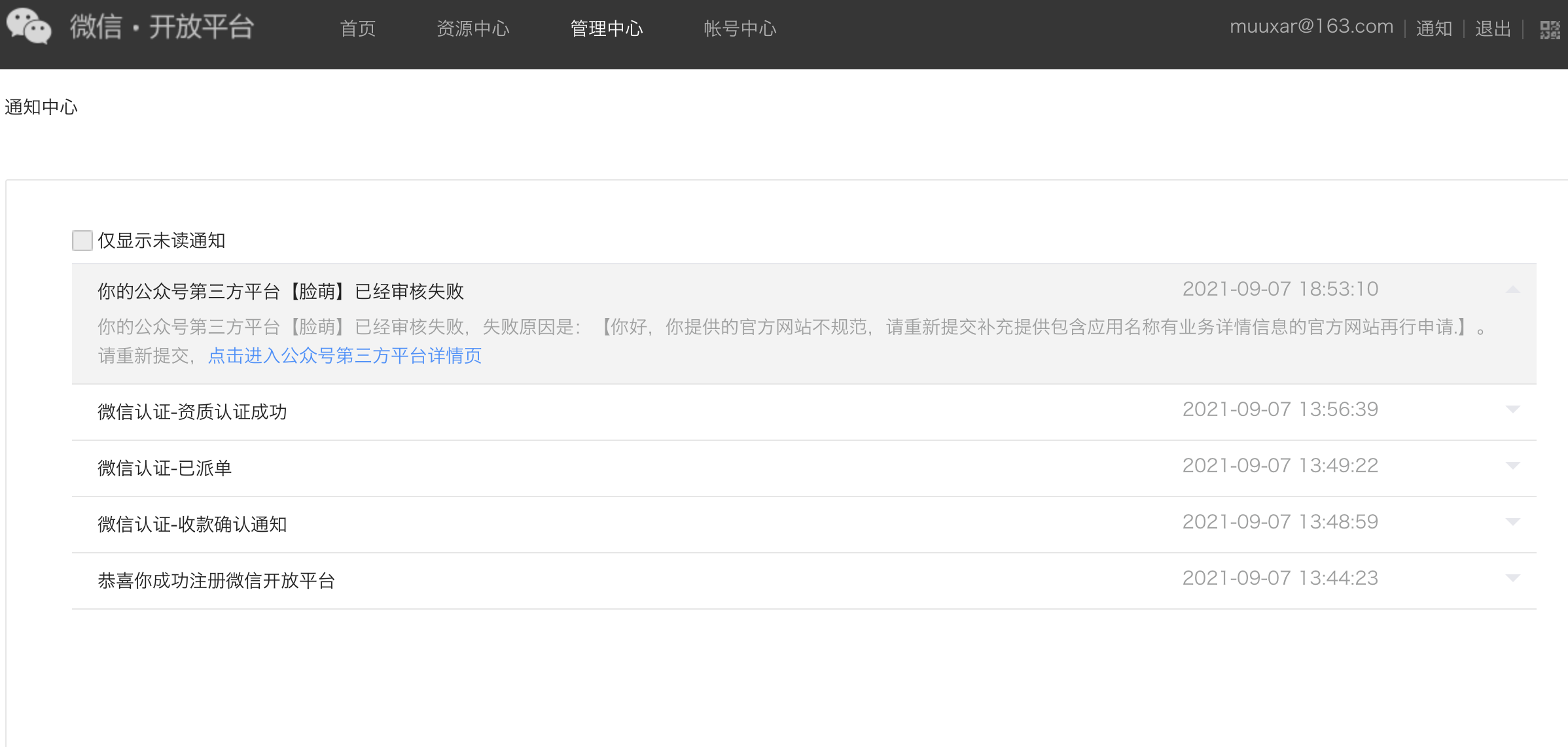Open 帐号中心 navigation tab
This screenshot has width=1568, height=747.
click(739, 29)
